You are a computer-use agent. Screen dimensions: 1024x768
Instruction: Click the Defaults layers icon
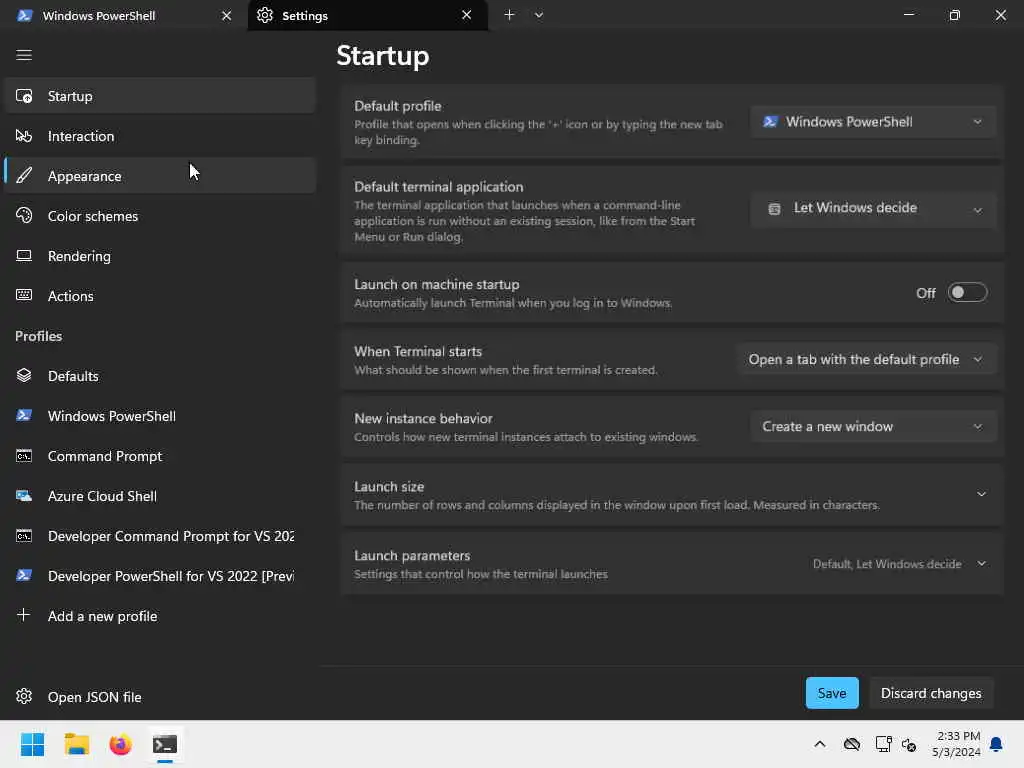24,376
